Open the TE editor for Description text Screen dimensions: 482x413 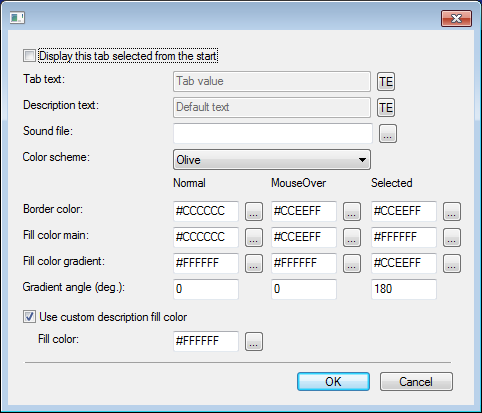pyautogui.click(x=386, y=107)
